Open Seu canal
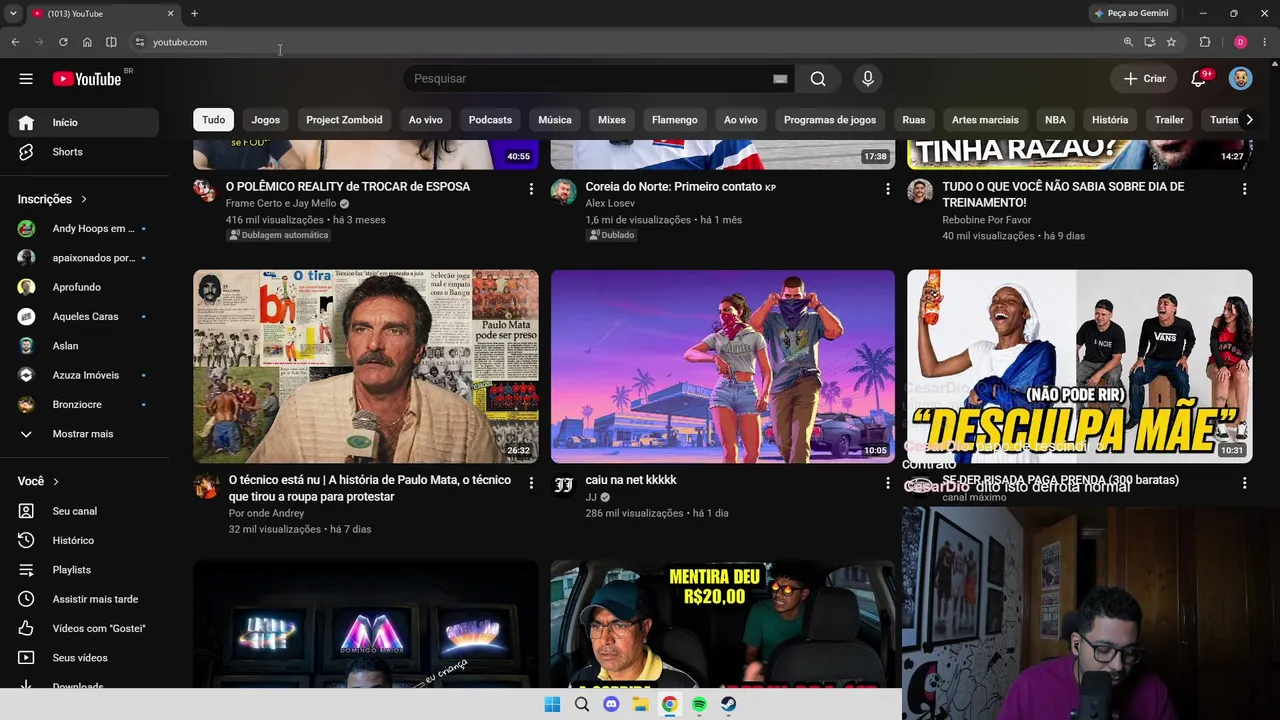 (x=84, y=511)
